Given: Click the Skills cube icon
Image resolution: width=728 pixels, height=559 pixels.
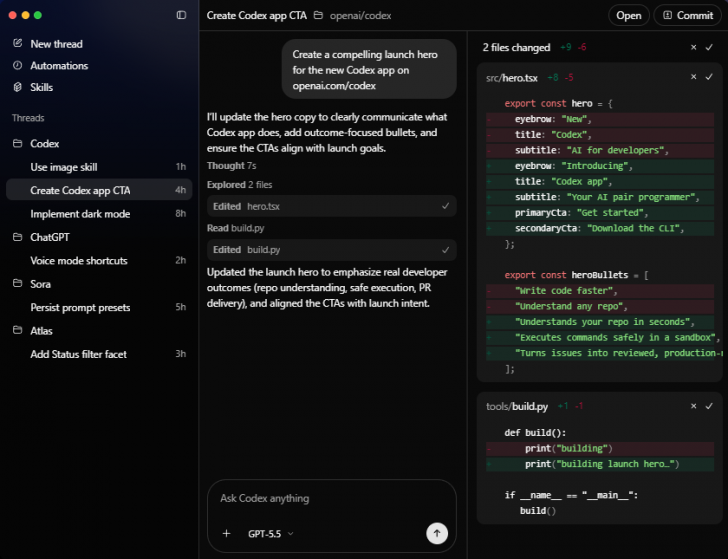Looking at the screenshot, I should click(18, 87).
